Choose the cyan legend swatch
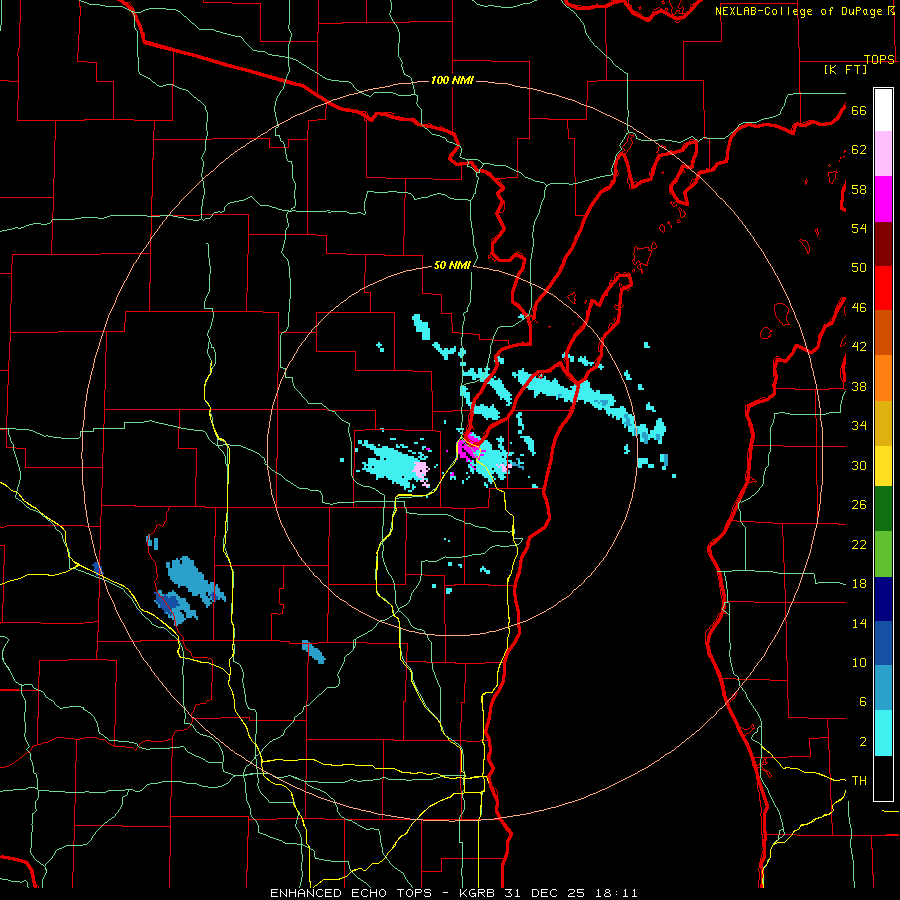The height and width of the screenshot is (900, 900). (x=883, y=733)
